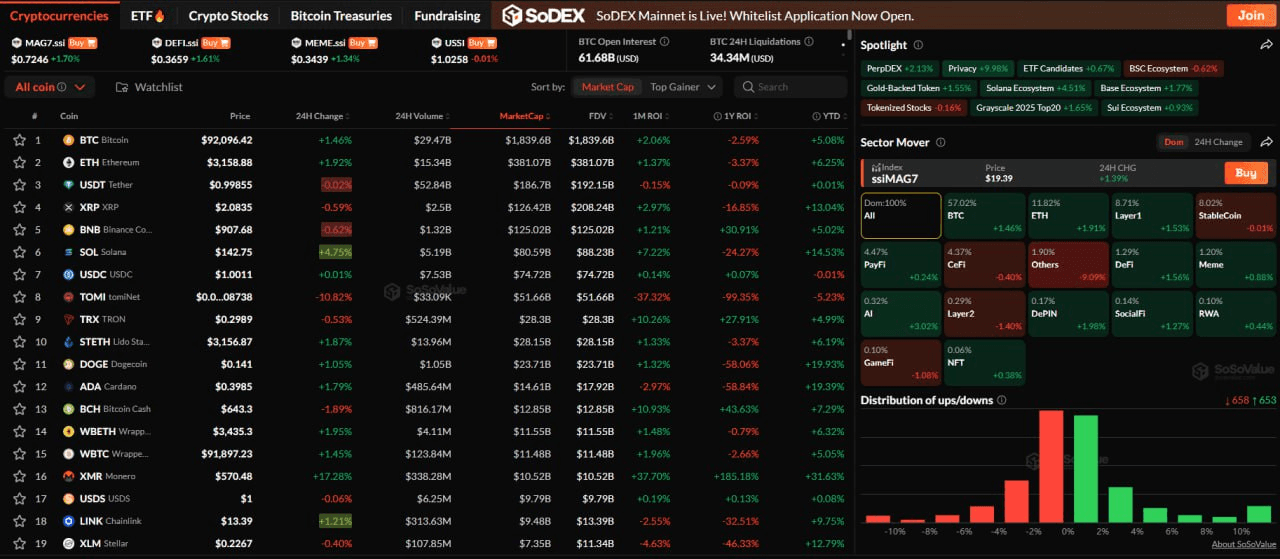The height and width of the screenshot is (559, 1280).
Task: Star Bitcoin to add to watchlist
Action: (x=19, y=140)
